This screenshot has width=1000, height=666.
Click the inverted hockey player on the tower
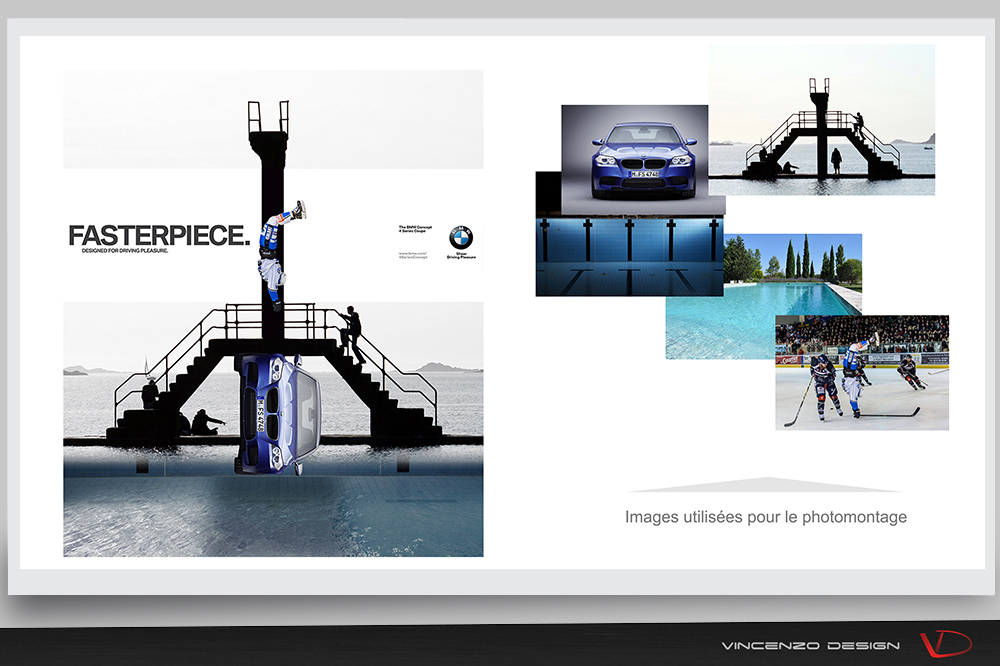coord(279,254)
